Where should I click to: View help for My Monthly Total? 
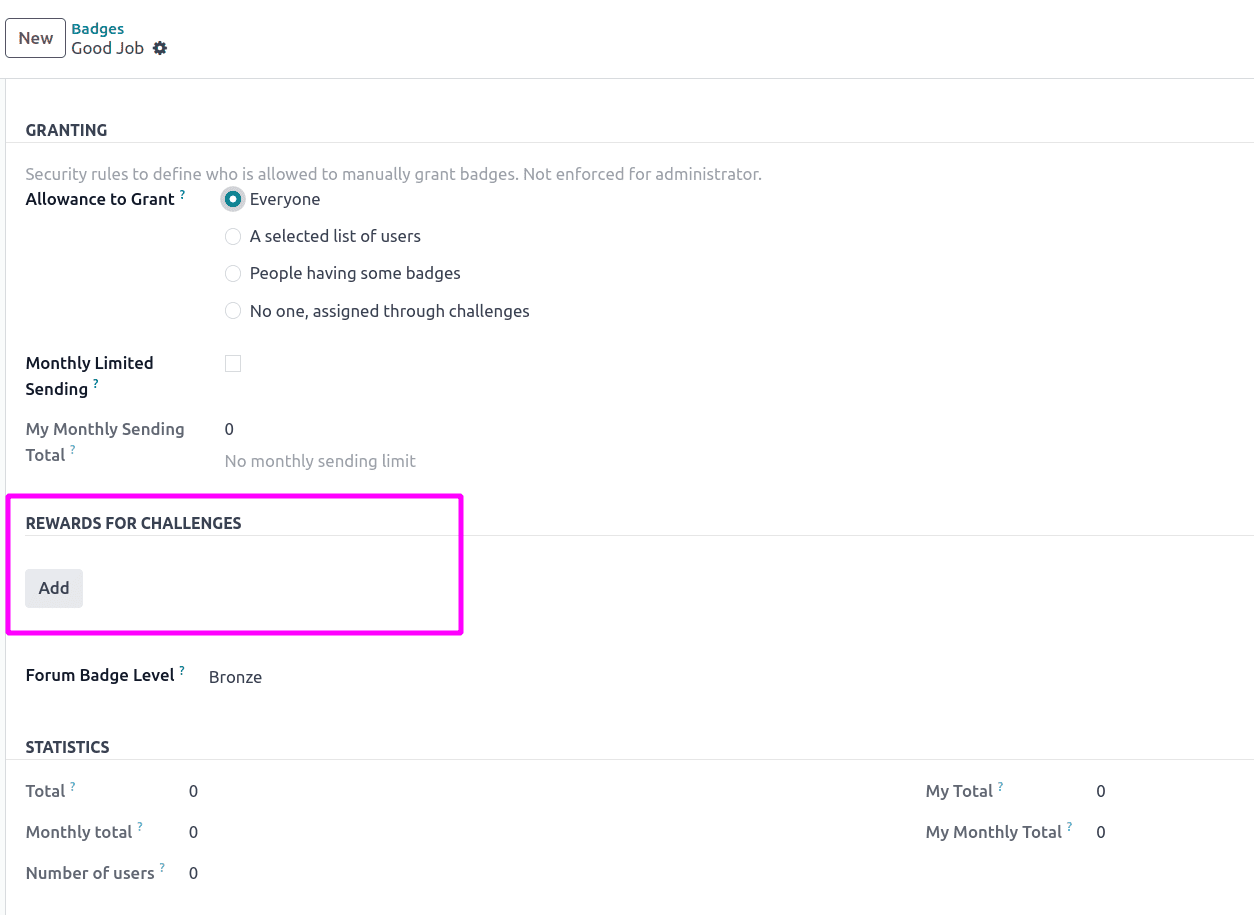[1070, 825]
